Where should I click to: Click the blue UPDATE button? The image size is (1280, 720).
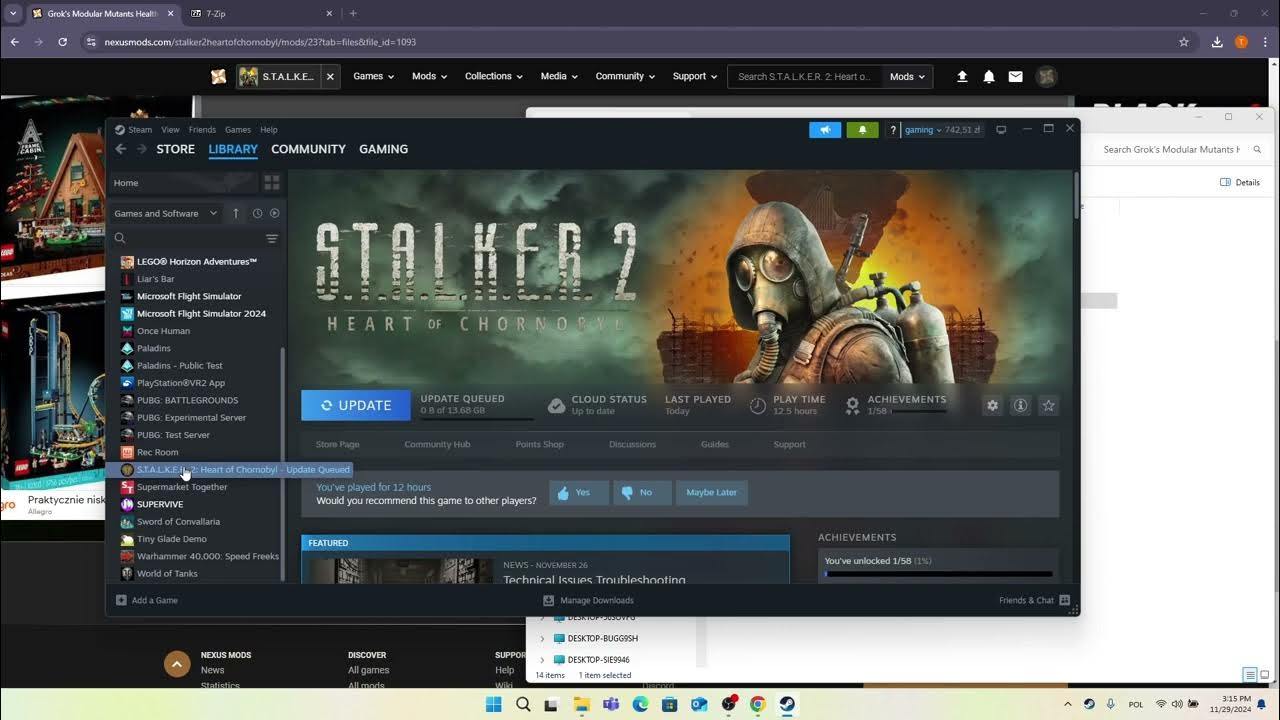click(356, 405)
